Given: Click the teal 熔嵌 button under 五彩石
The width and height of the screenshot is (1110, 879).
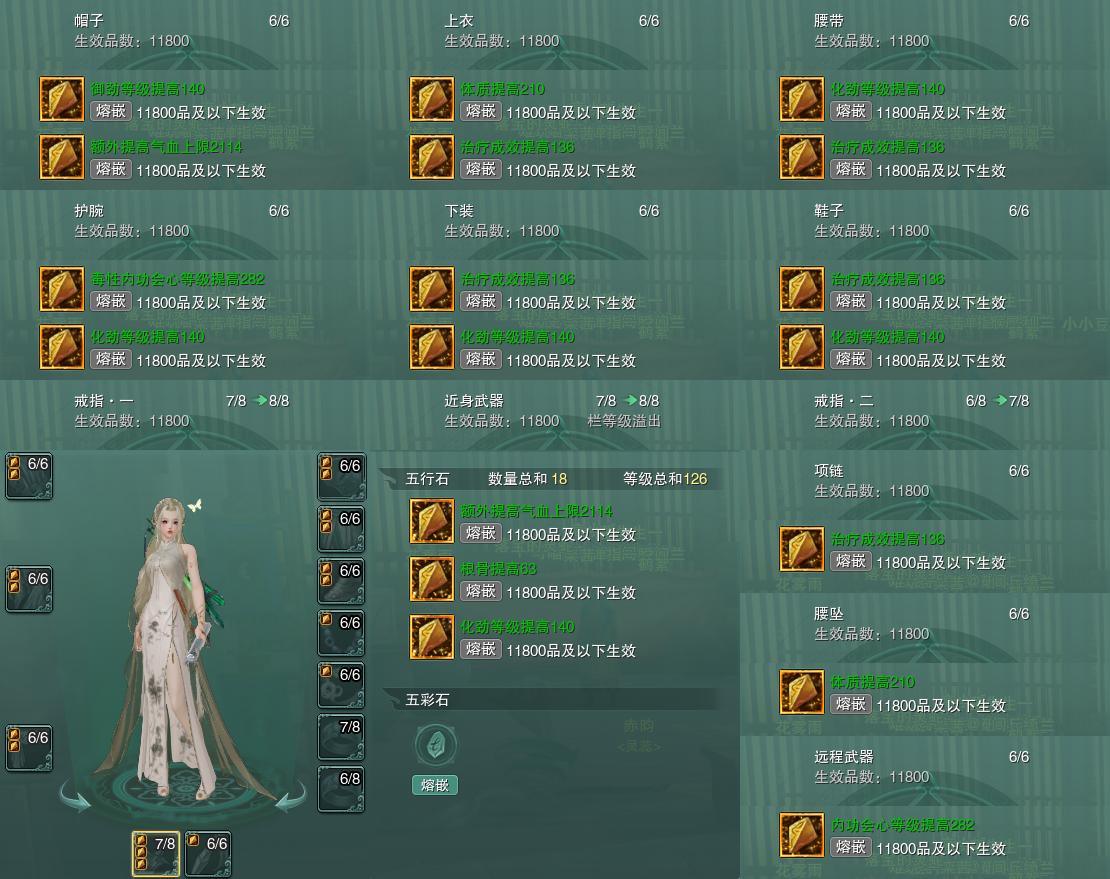Looking at the screenshot, I should pos(435,785).
